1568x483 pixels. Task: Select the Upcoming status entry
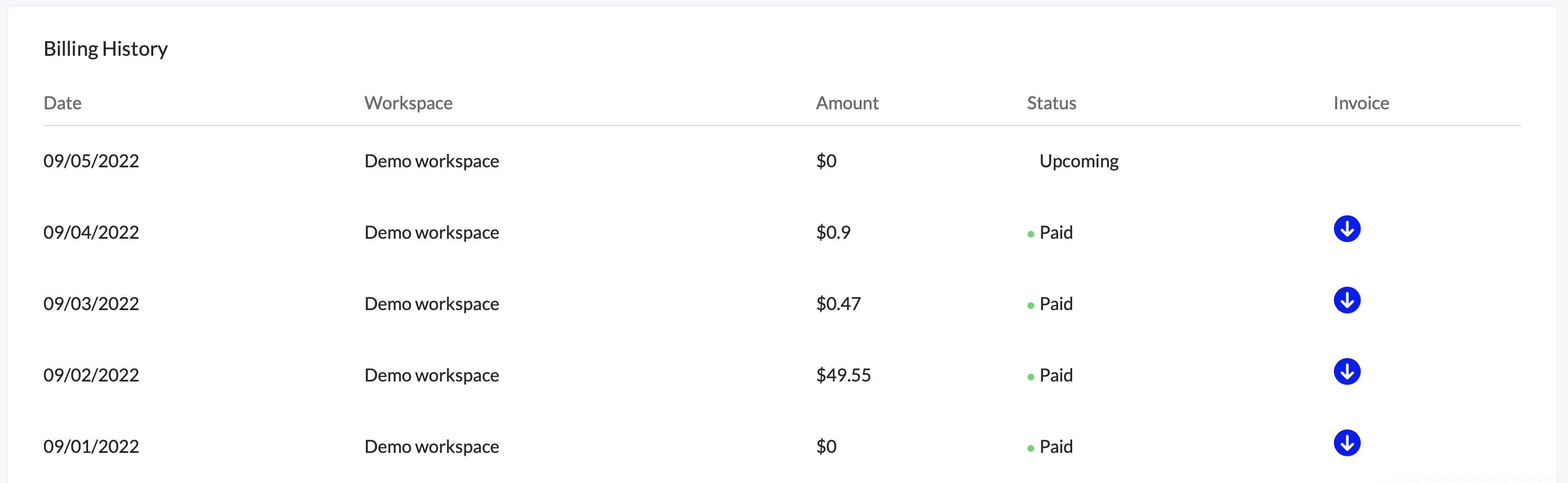[1079, 161]
